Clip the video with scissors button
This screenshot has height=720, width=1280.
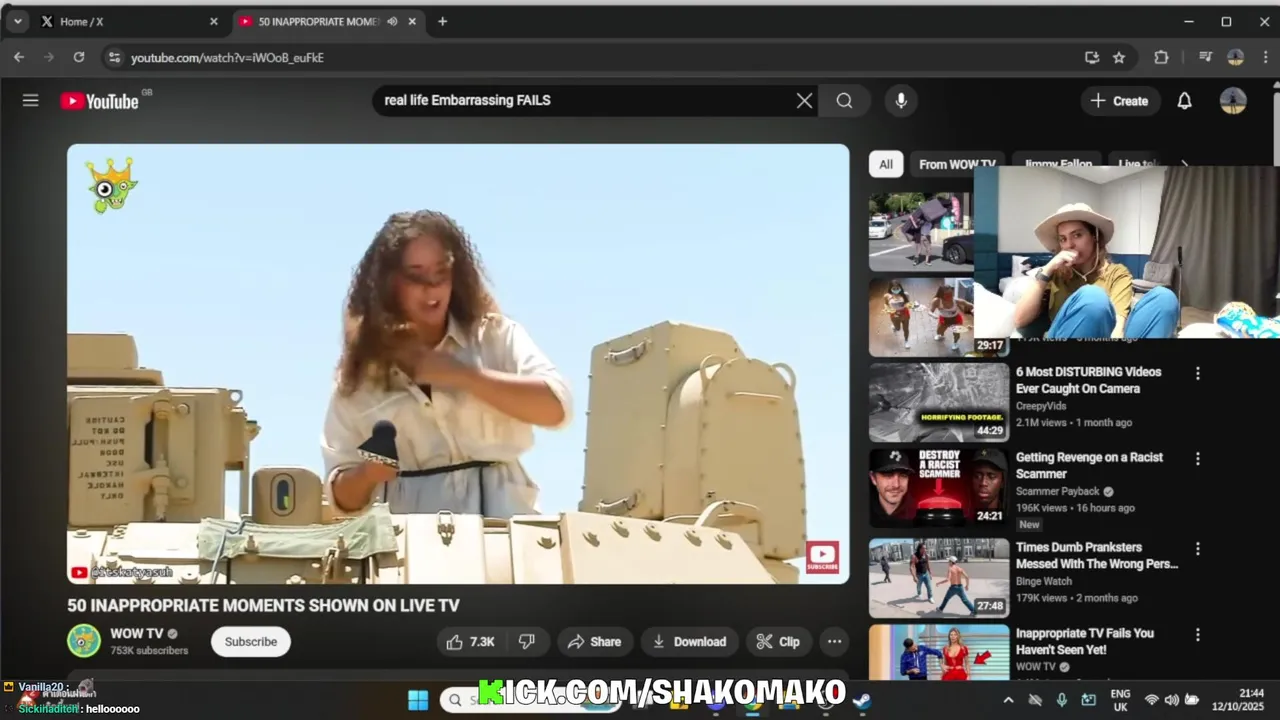(778, 642)
